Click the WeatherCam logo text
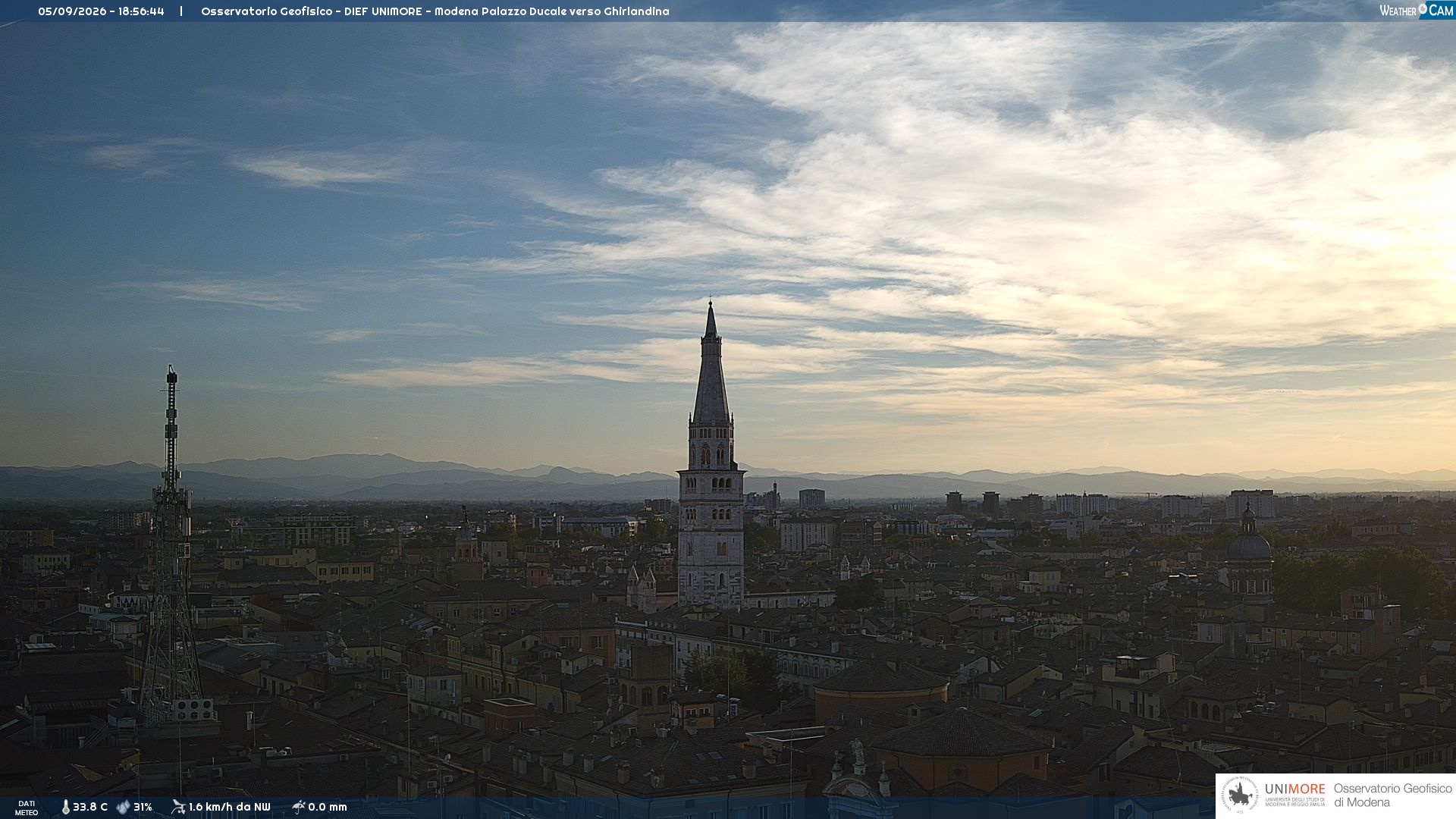This screenshot has width=1456, height=819. point(1416,10)
